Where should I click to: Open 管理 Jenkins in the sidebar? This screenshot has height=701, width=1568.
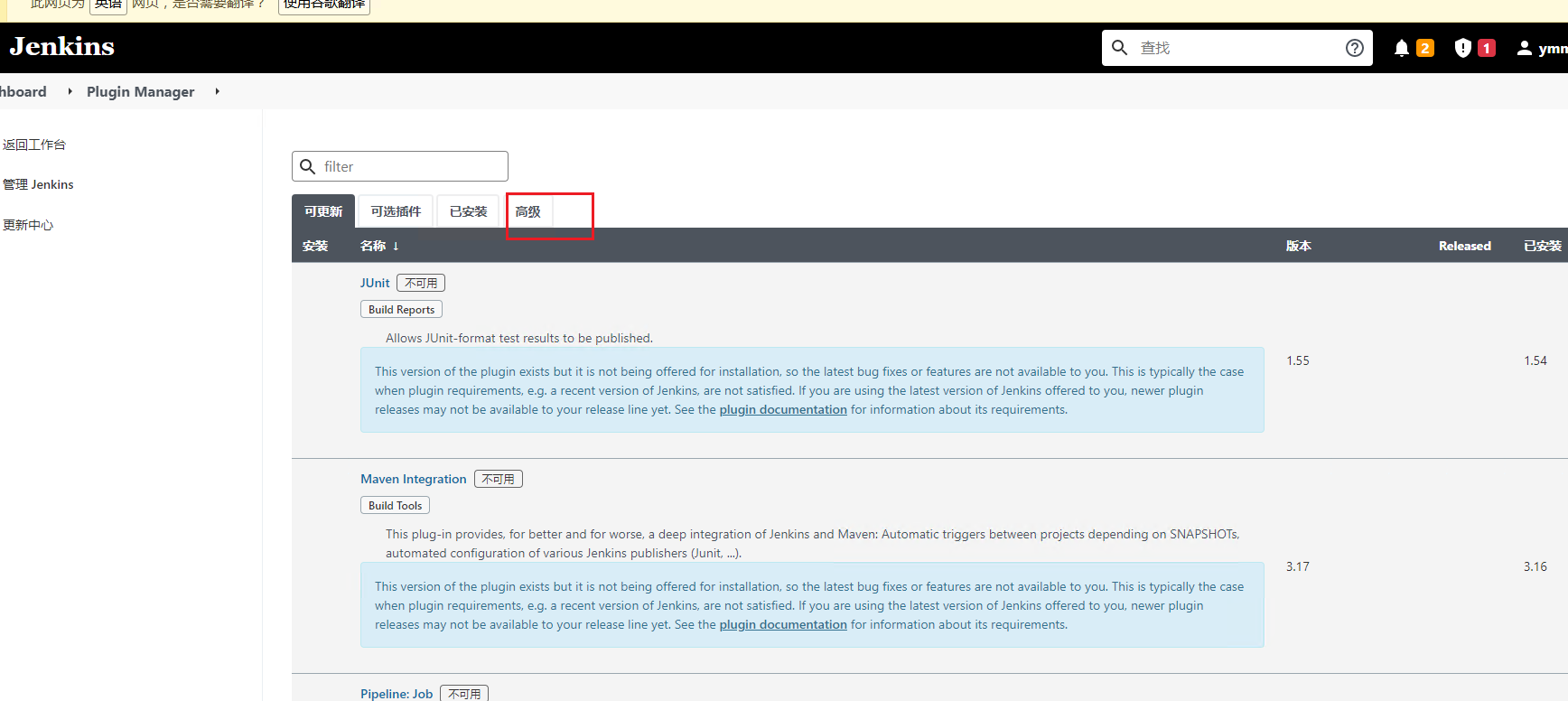pos(38,184)
